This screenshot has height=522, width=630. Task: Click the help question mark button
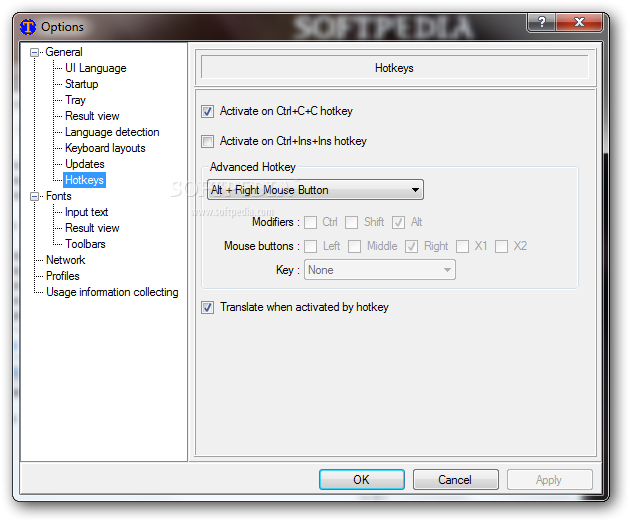(x=541, y=22)
